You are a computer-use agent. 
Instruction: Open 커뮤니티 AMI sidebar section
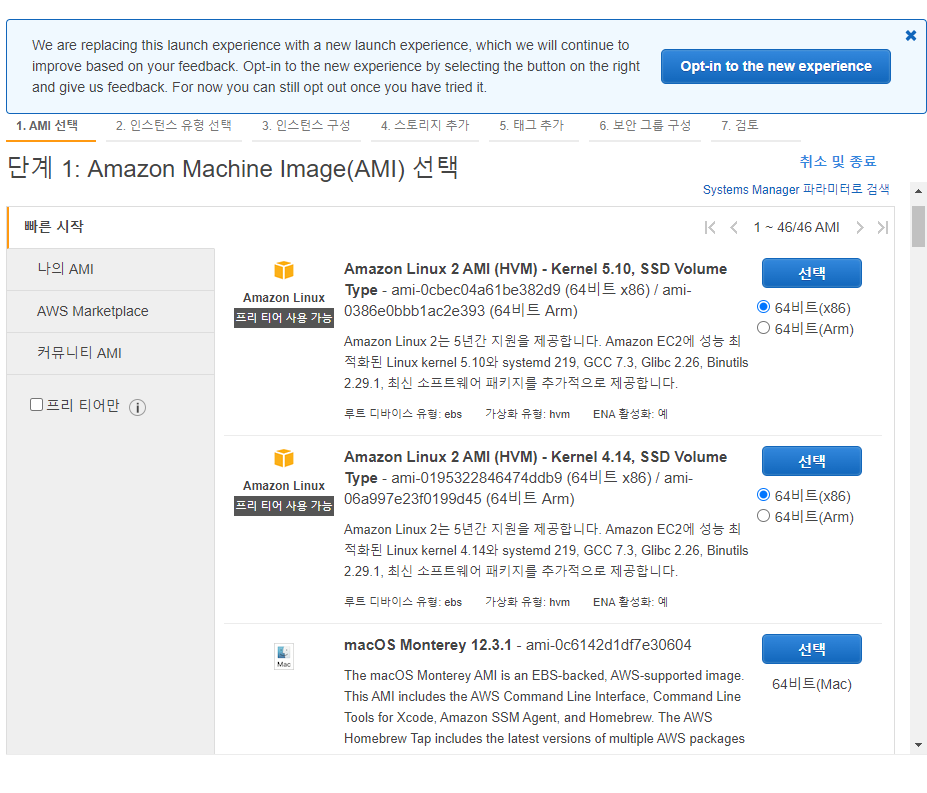click(111, 354)
